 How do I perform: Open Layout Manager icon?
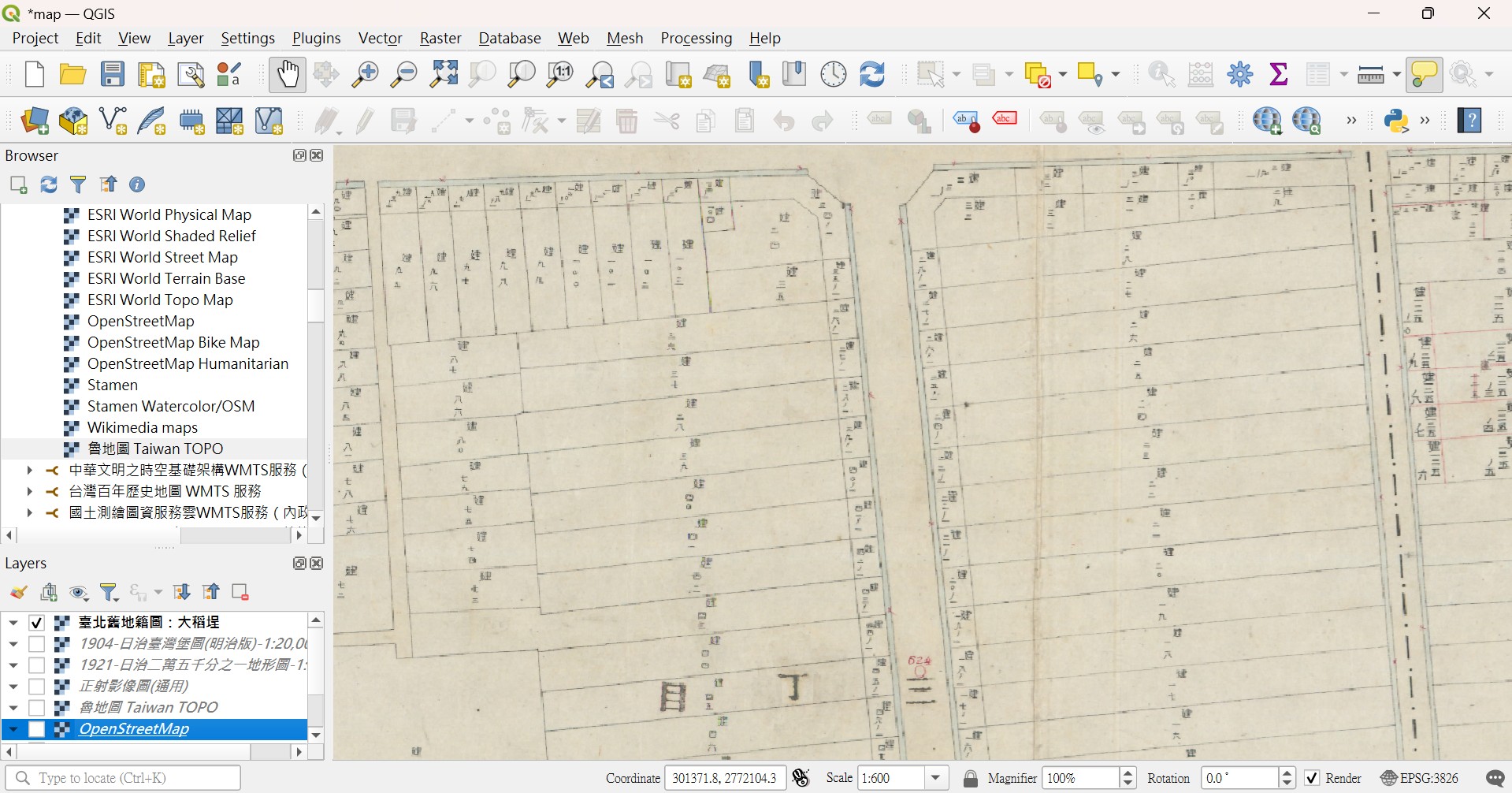191,74
